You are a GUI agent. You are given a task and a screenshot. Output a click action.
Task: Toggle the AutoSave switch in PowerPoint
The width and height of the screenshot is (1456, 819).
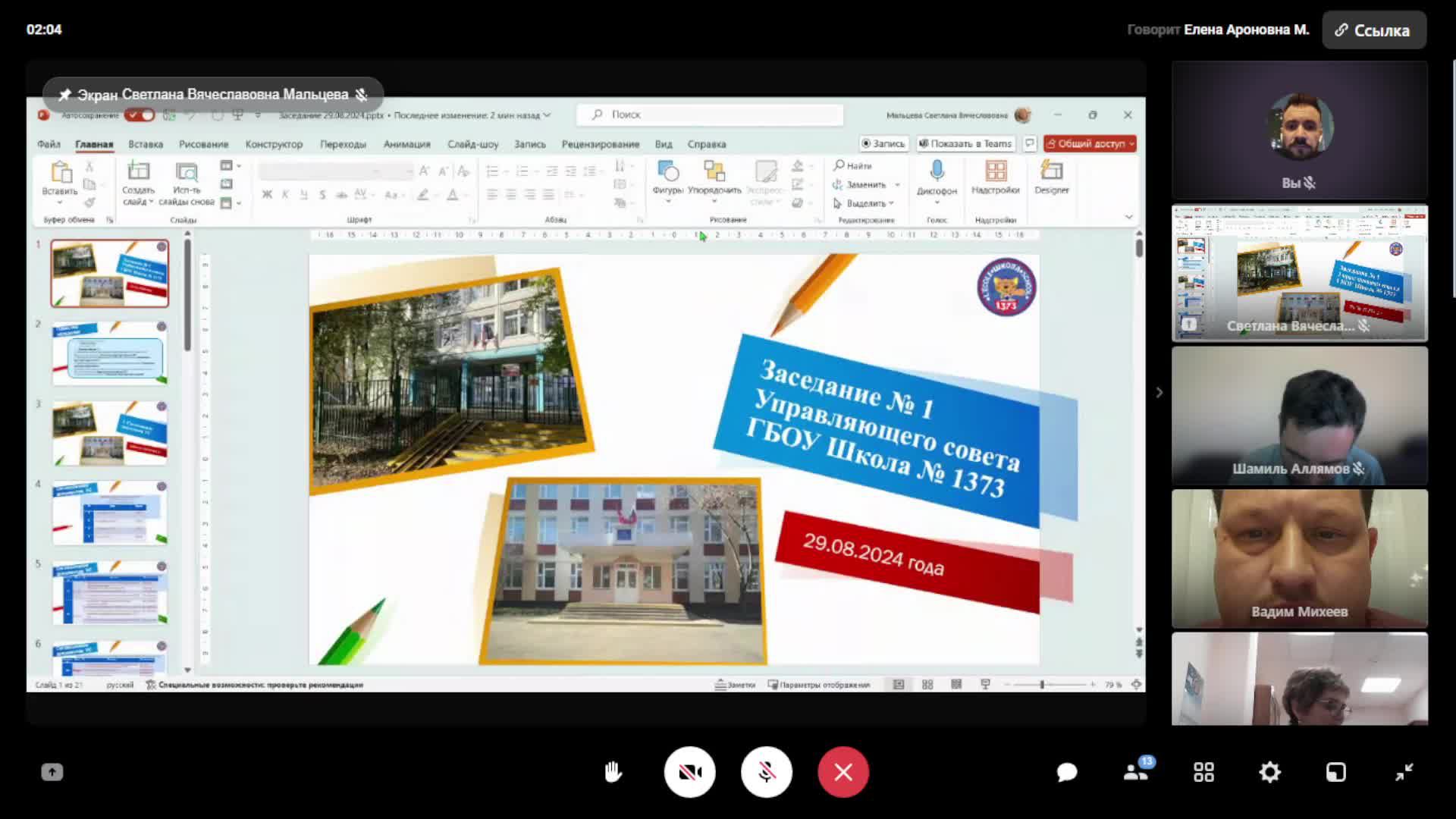[140, 115]
